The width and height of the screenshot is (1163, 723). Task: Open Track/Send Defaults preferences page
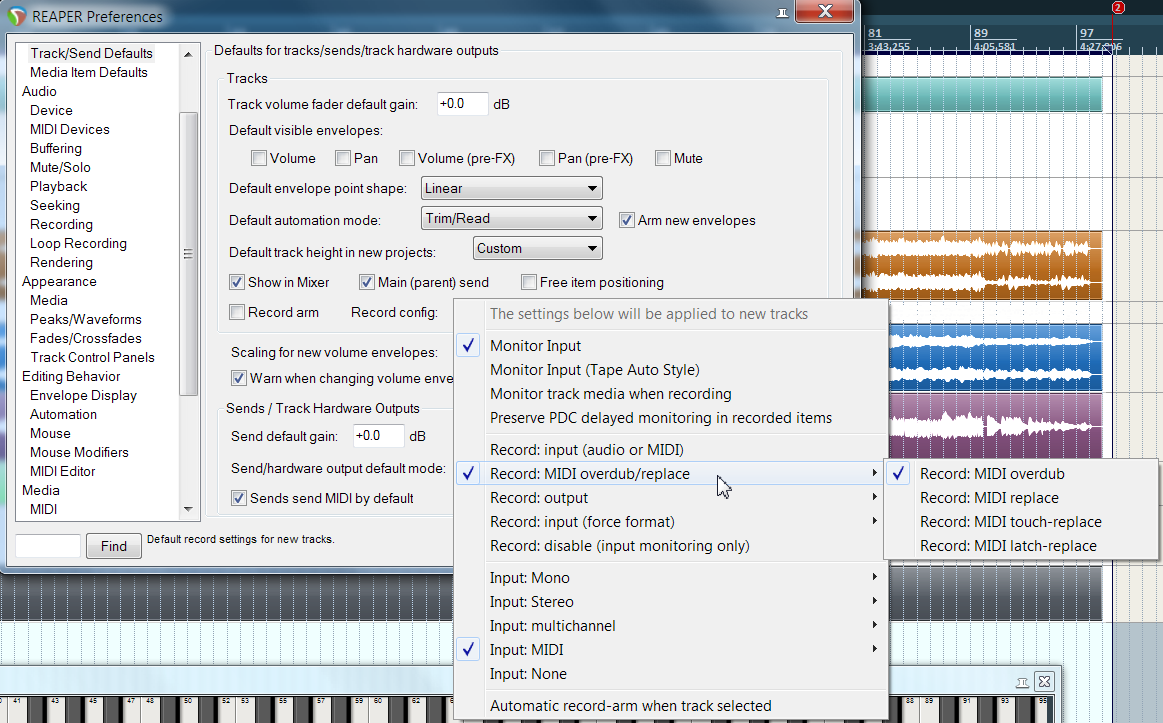[x=91, y=53]
